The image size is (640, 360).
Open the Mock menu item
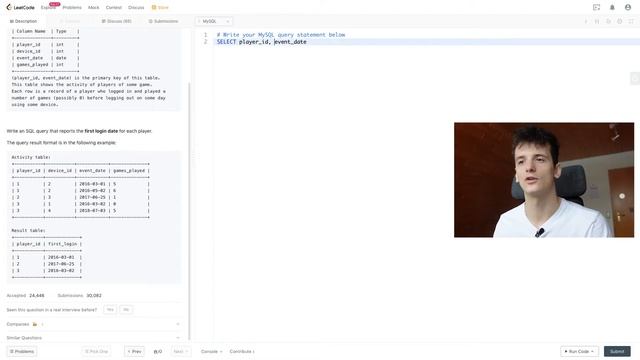click(x=93, y=7)
